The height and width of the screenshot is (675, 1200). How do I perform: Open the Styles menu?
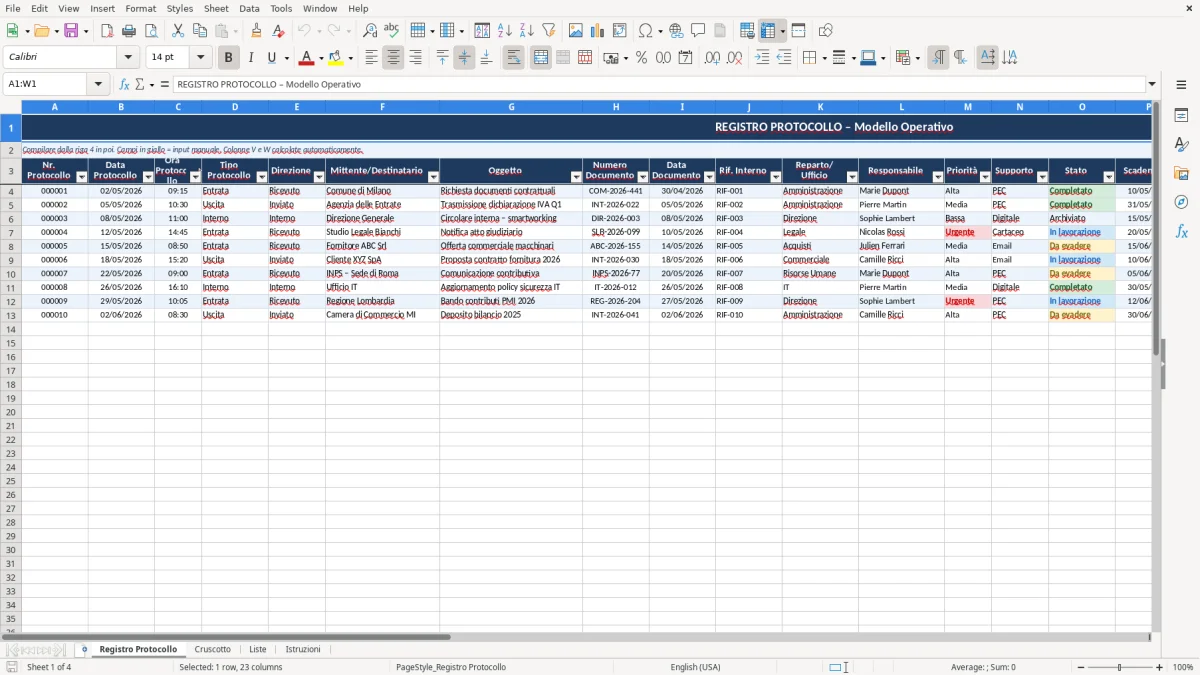[x=180, y=8]
